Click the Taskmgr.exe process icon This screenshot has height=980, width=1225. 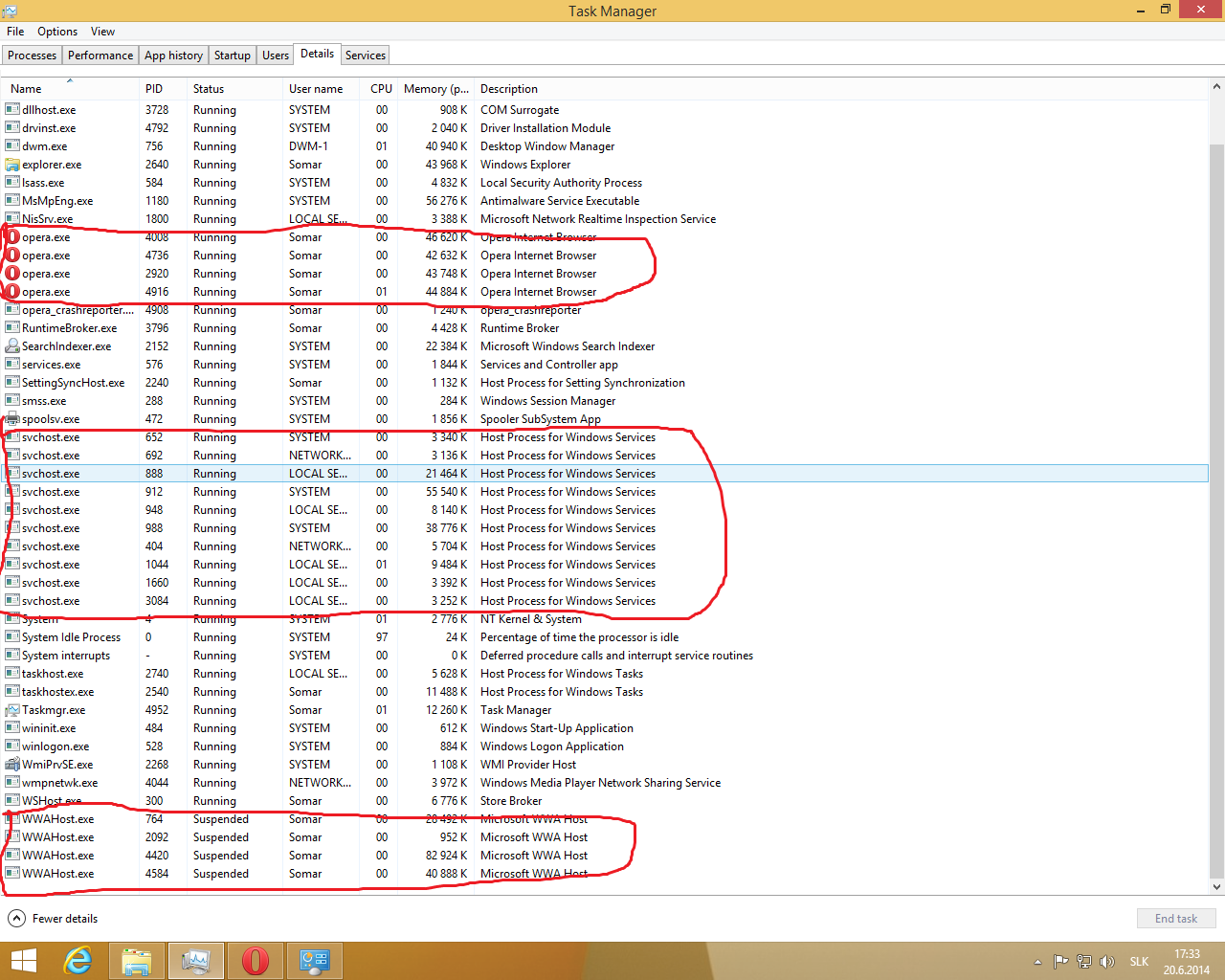coord(12,710)
